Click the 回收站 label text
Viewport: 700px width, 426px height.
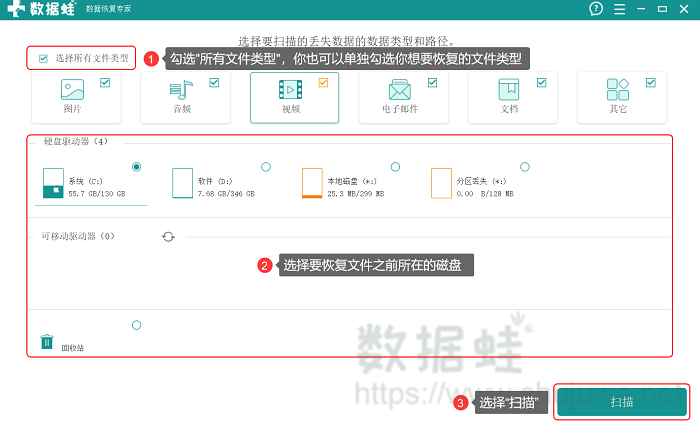73,348
